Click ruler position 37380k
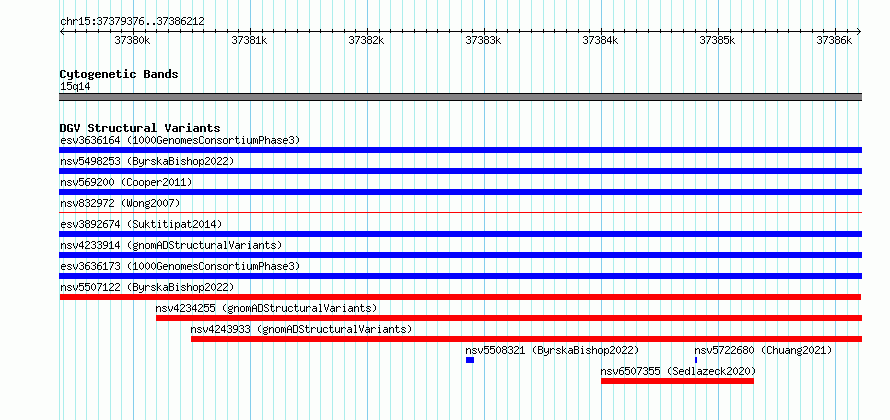The width and height of the screenshot is (890, 420). [132, 40]
